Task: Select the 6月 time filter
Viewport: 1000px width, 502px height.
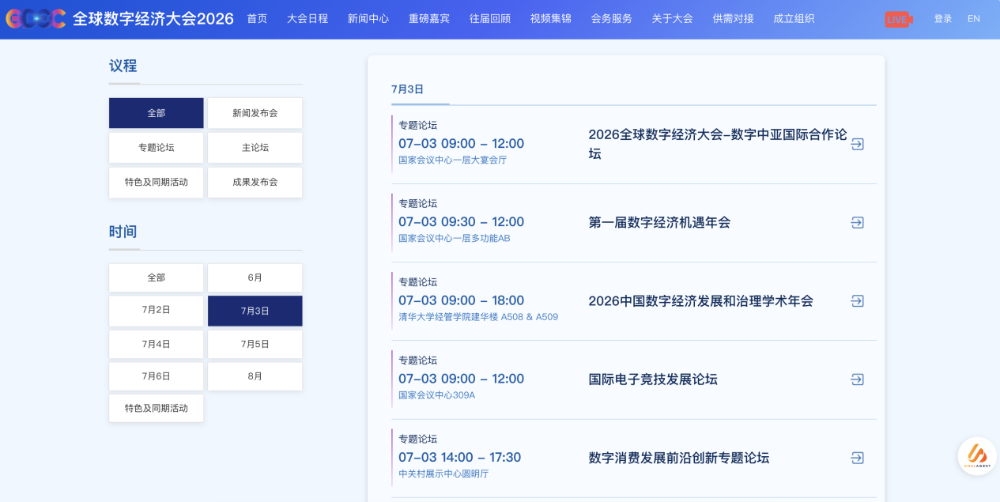Action: pos(255,277)
